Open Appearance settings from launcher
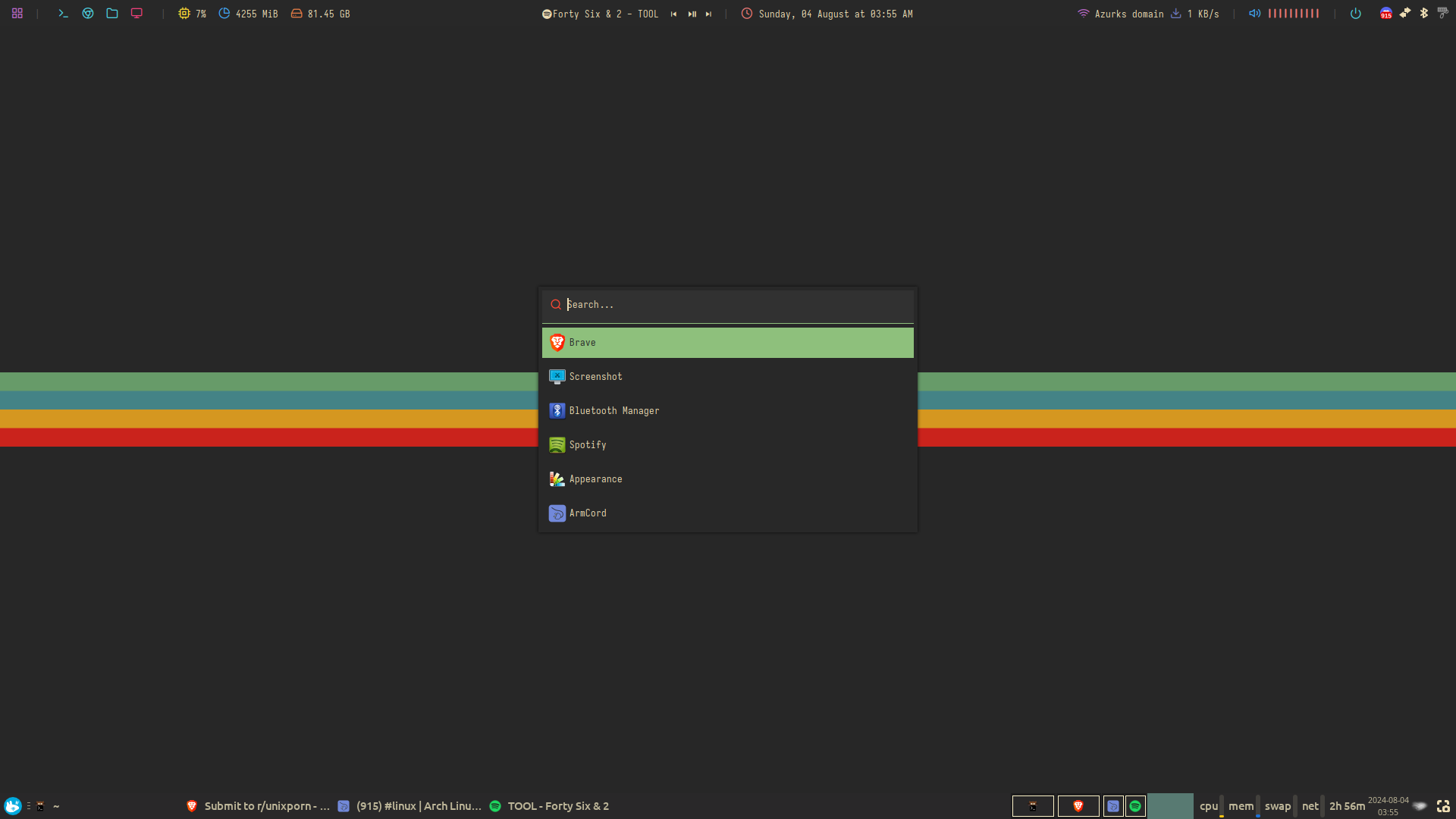The height and width of the screenshot is (819, 1456). tap(728, 479)
